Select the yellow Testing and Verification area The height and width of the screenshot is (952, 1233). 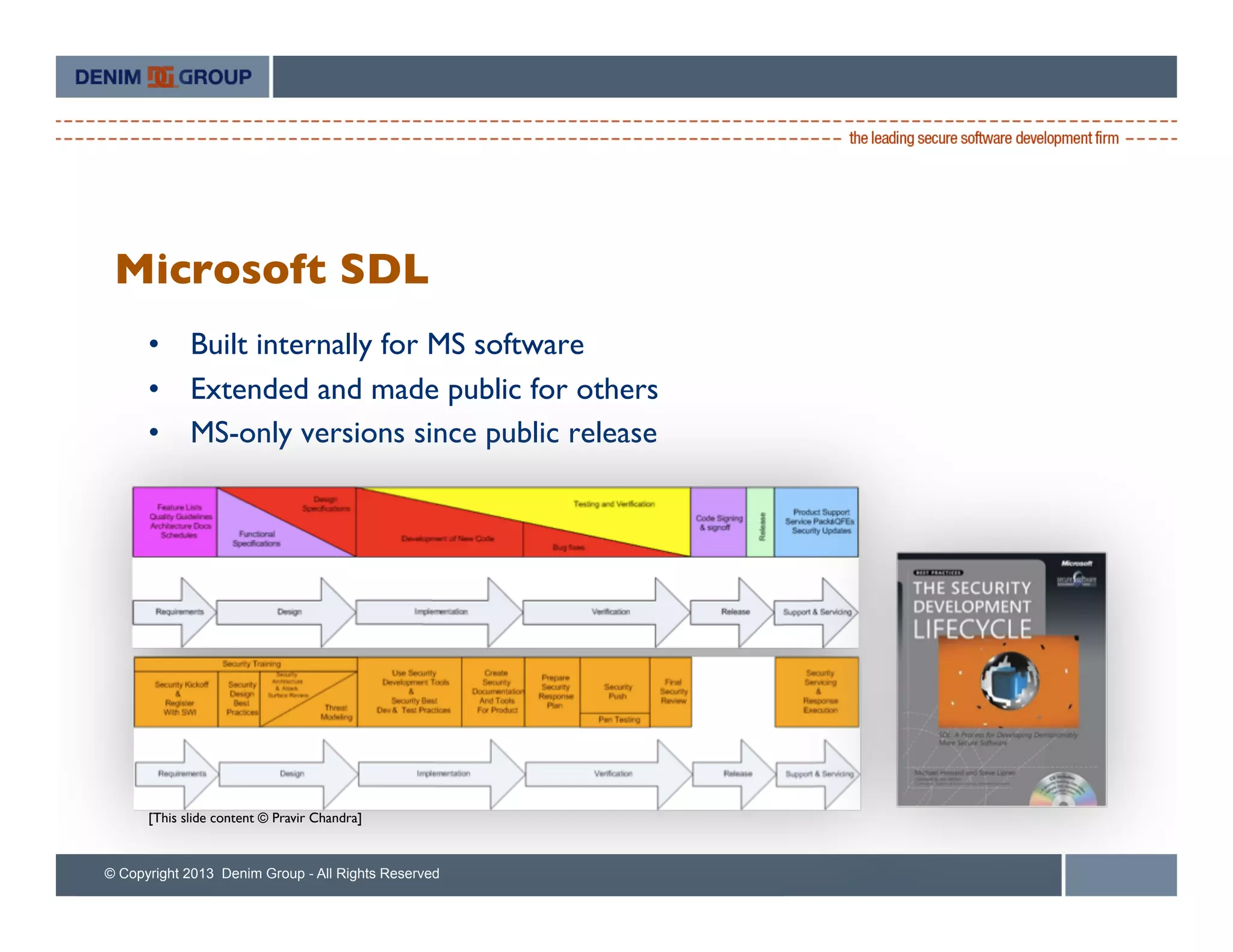tap(614, 504)
